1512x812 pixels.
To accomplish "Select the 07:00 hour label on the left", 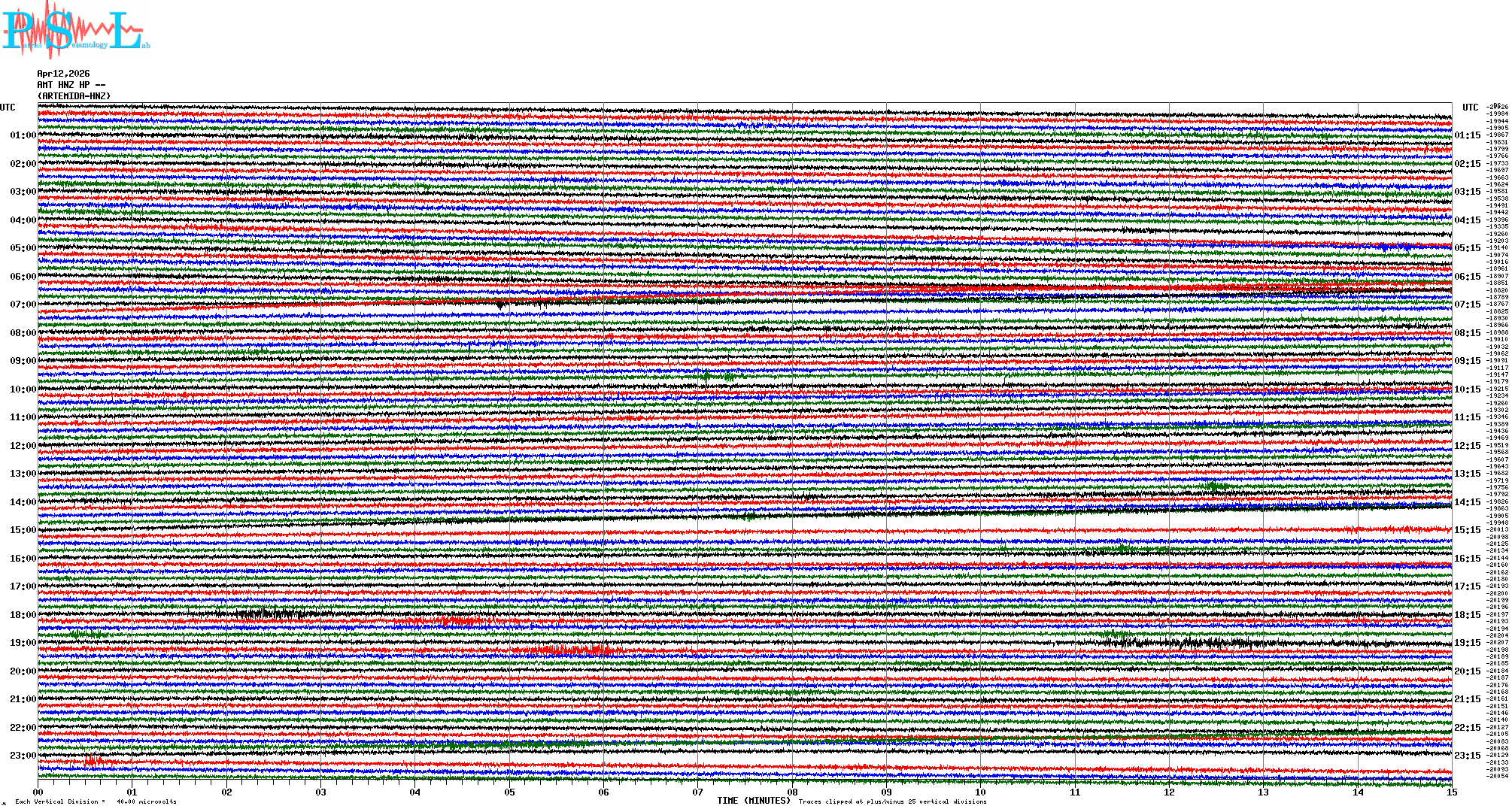I will (23, 304).
